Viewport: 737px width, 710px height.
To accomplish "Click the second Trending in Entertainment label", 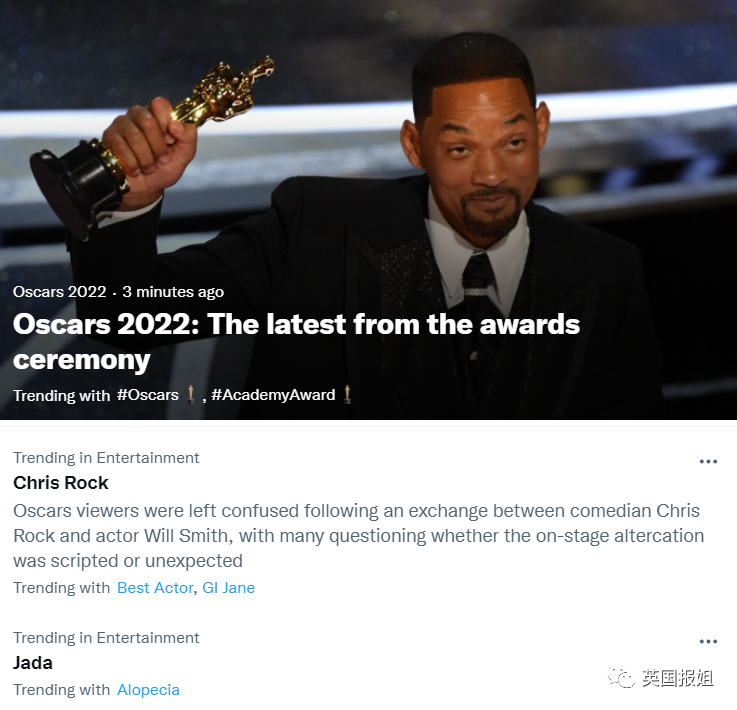I will point(106,638).
